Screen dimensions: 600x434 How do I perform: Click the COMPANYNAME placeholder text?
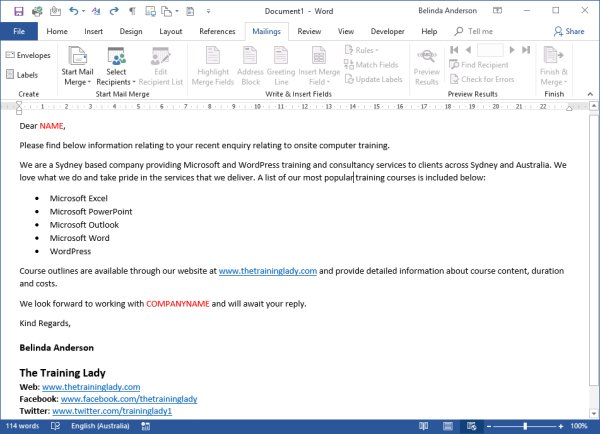pyautogui.click(x=178, y=304)
